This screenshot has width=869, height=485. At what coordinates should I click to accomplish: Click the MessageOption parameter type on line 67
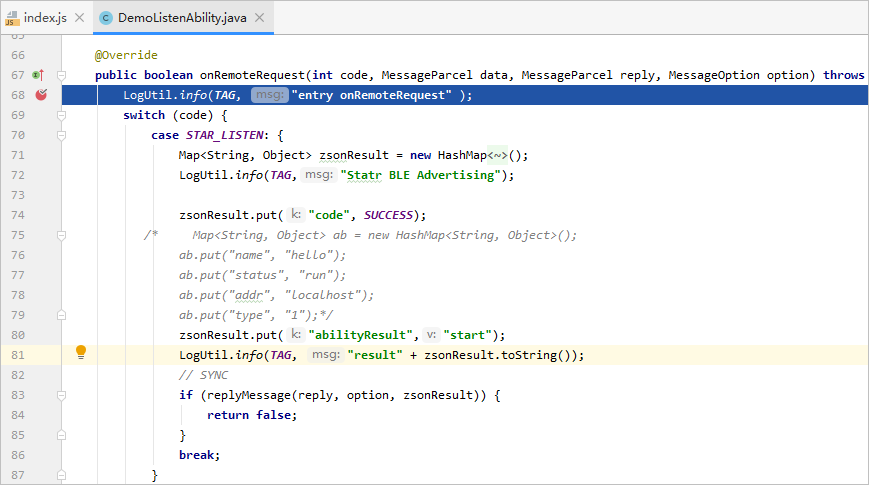point(714,75)
